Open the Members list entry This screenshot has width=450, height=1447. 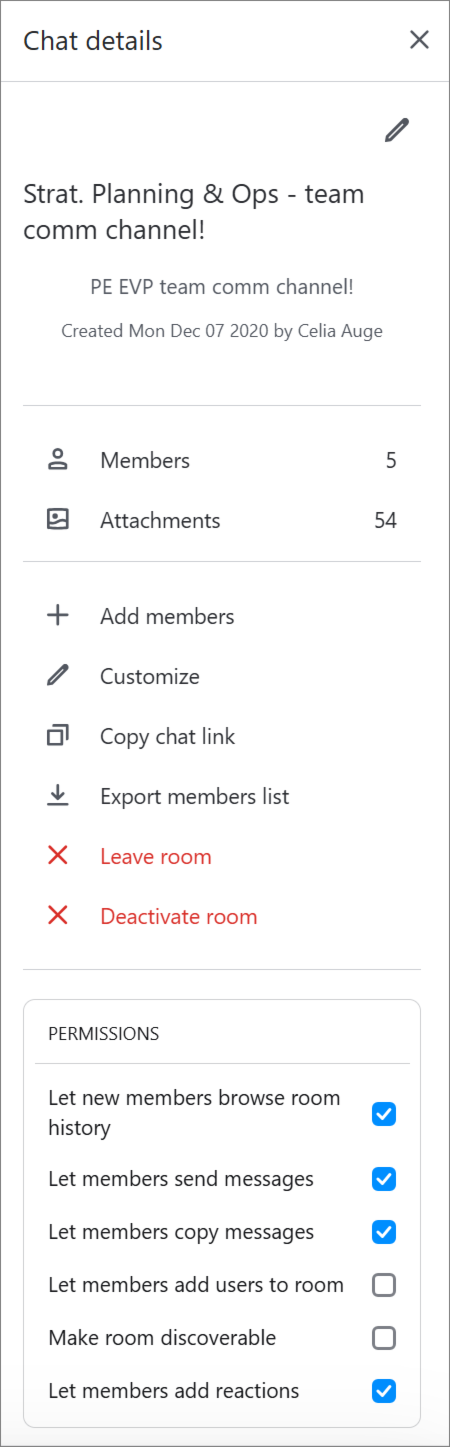point(222,460)
